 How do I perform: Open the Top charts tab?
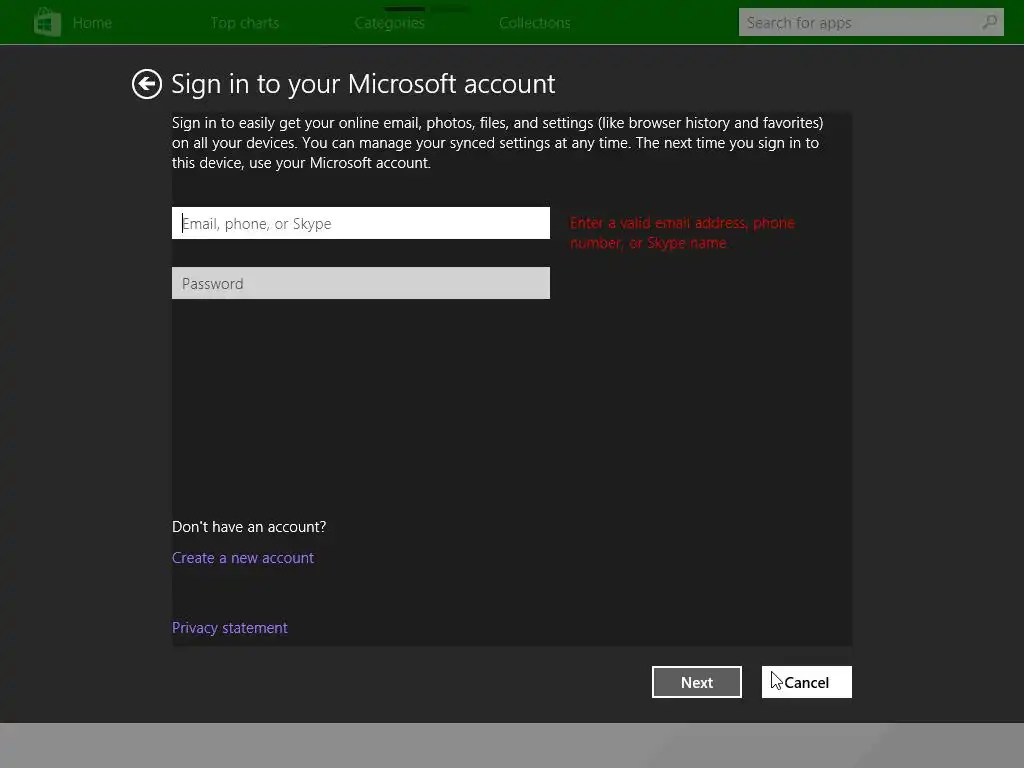(x=245, y=23)
